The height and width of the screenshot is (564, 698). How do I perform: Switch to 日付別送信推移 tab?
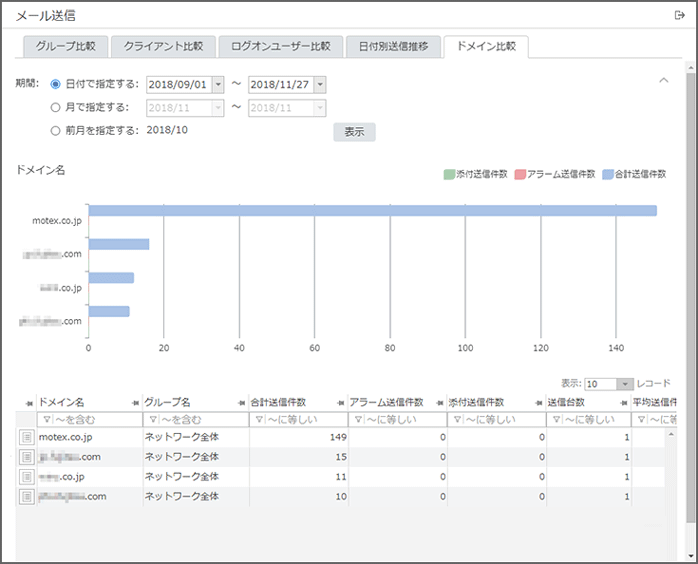[394, 46]
